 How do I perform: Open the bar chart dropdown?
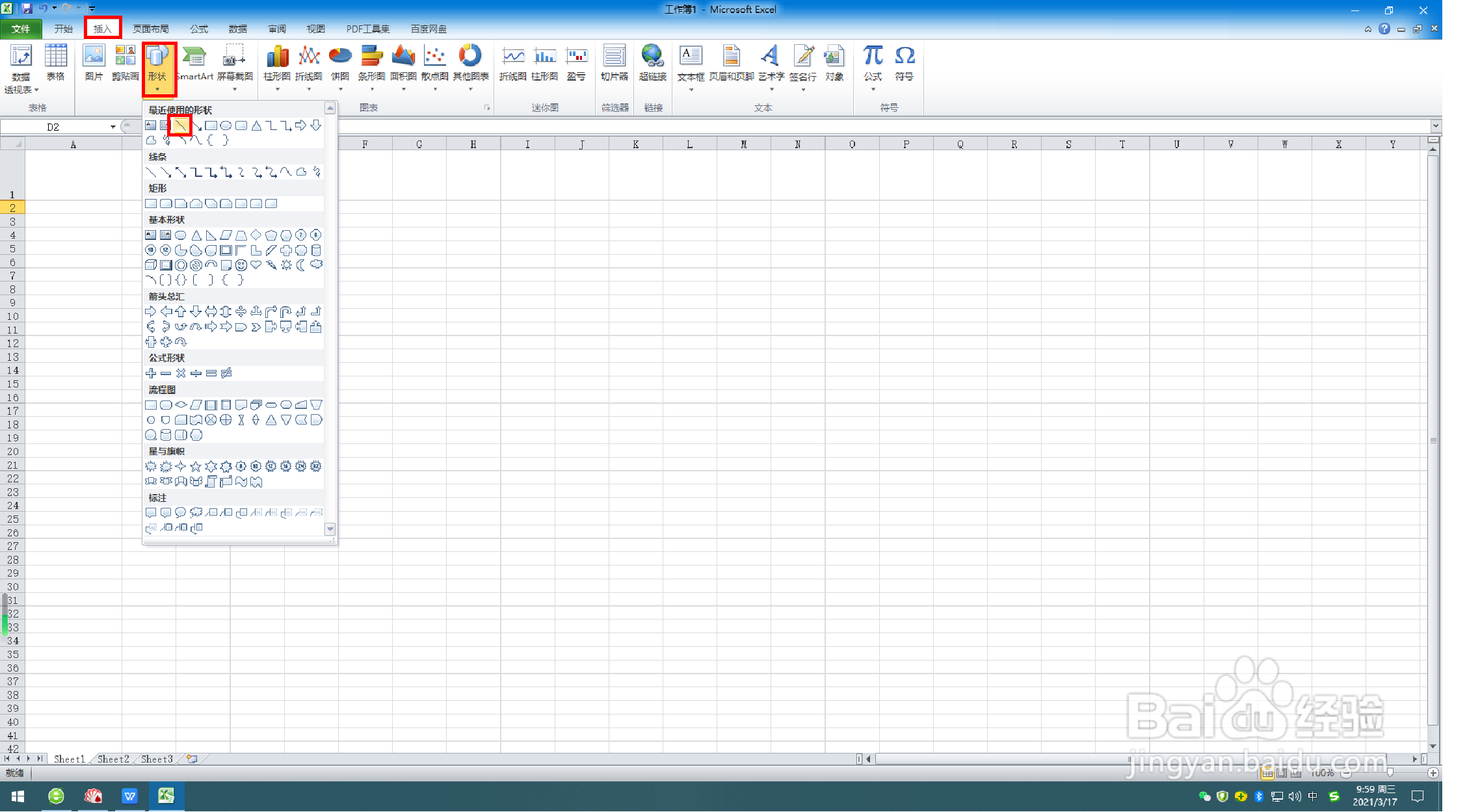(x=371, y=68)
